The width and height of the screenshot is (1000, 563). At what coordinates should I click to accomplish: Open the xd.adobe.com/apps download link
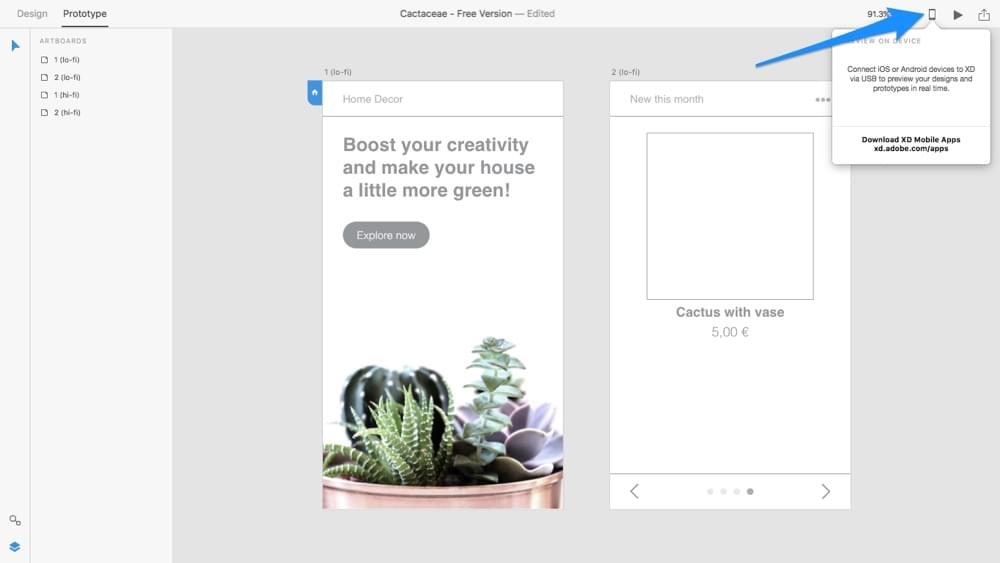point(910,148)
